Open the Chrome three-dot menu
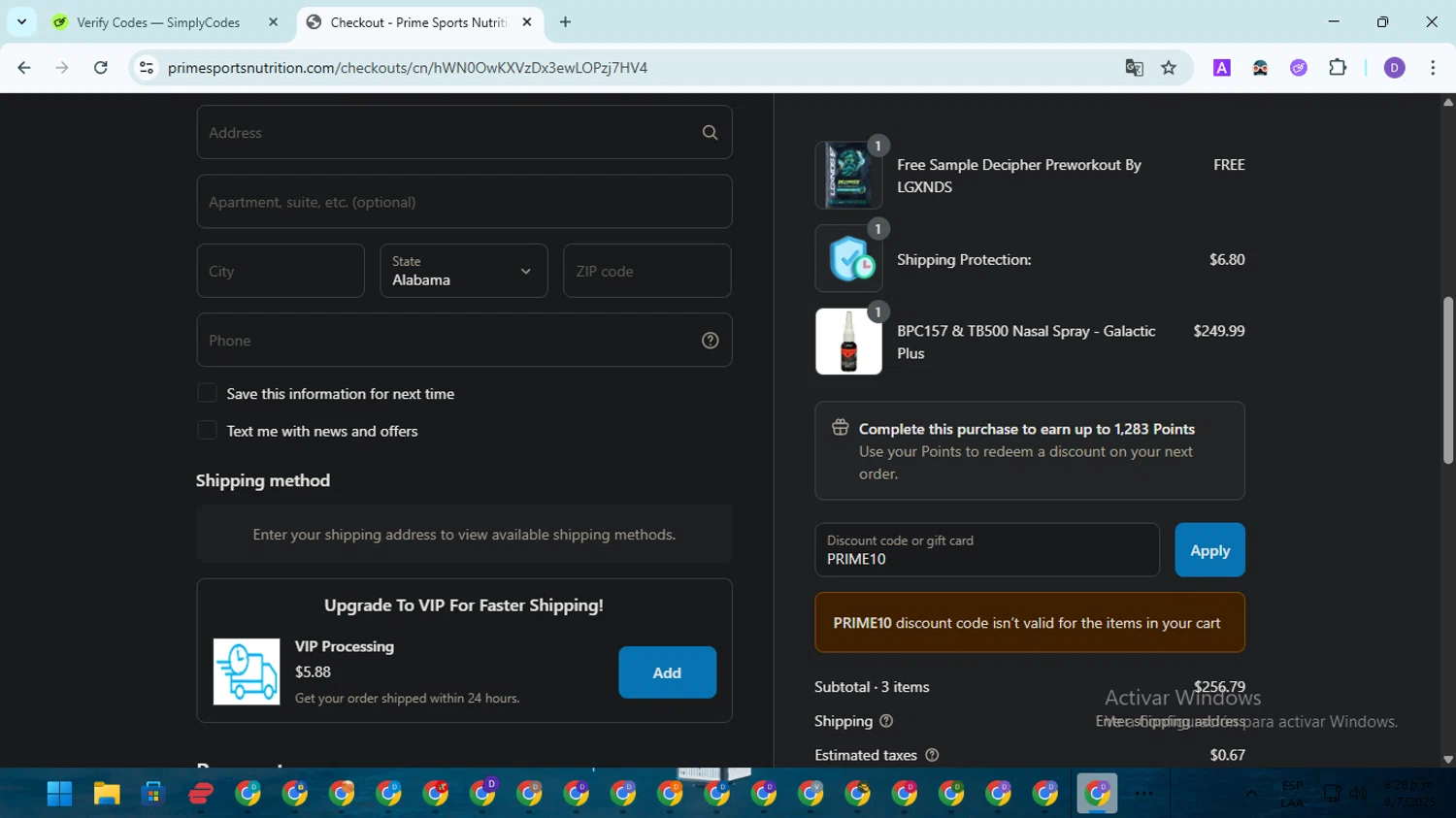The image size is (1456, 818). point(1433,68)
